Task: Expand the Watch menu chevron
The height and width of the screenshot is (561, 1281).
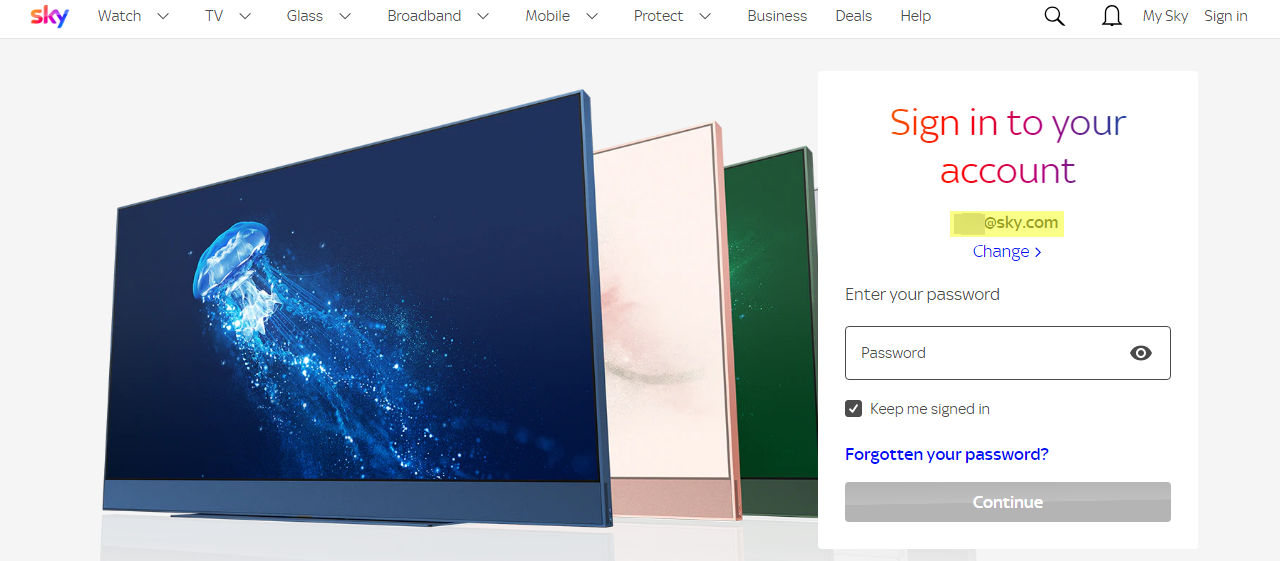Action: point(164,16)
